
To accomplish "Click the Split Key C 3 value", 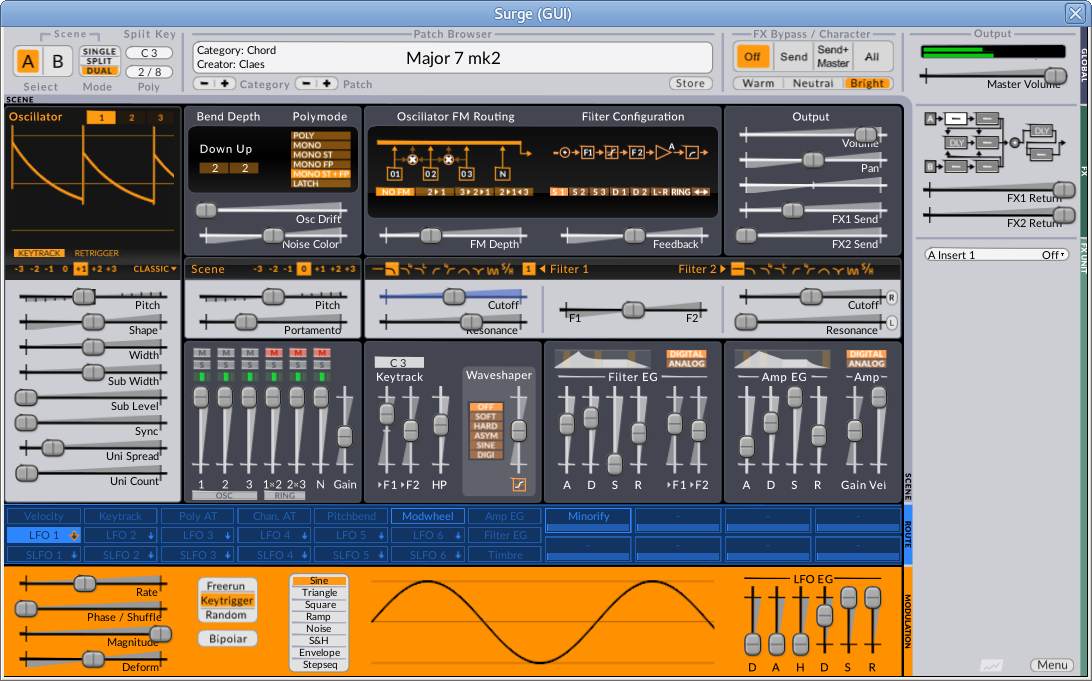I will (x=149, y=53).
